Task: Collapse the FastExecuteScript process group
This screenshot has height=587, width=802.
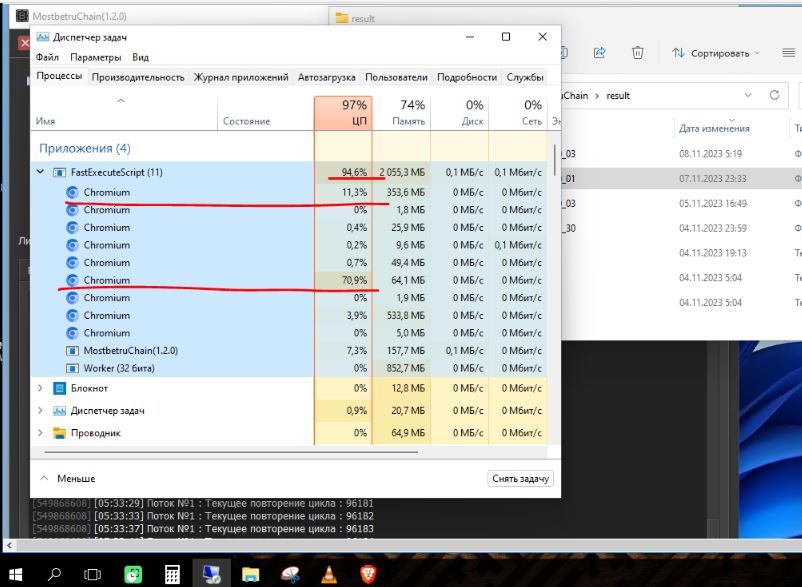Action: click(x=40, y=173)
